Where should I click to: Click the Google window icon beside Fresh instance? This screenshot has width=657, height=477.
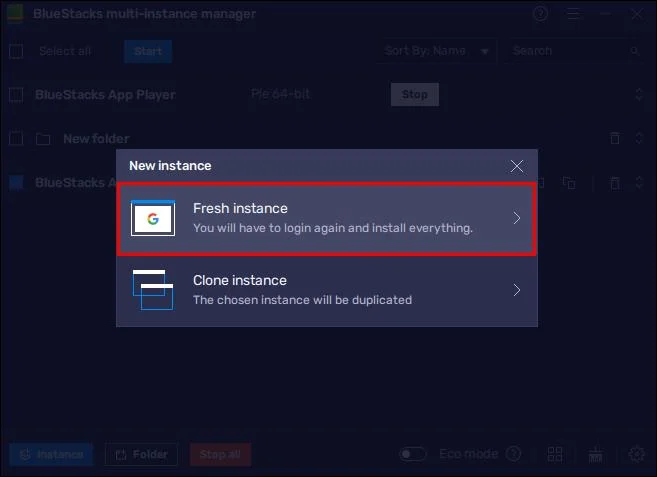click(153, 218)
